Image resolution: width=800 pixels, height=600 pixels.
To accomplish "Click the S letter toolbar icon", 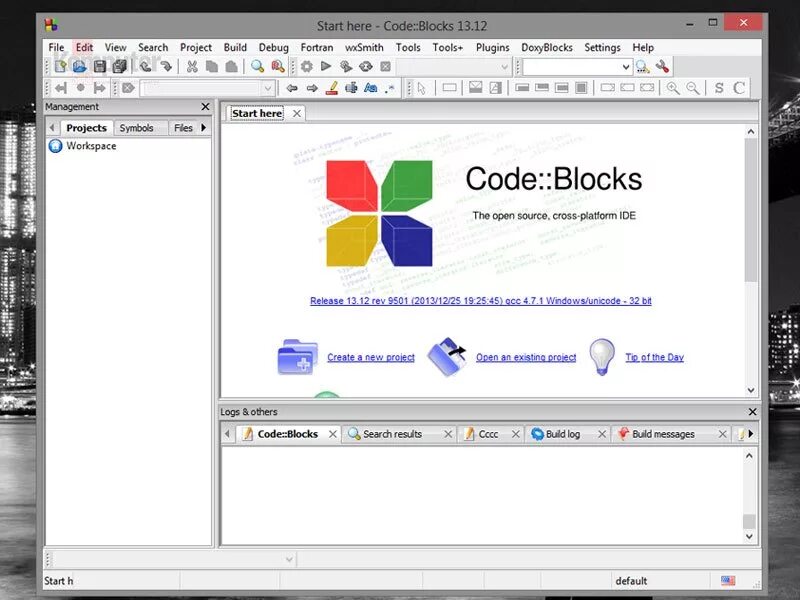I will (x=719, y=88).
